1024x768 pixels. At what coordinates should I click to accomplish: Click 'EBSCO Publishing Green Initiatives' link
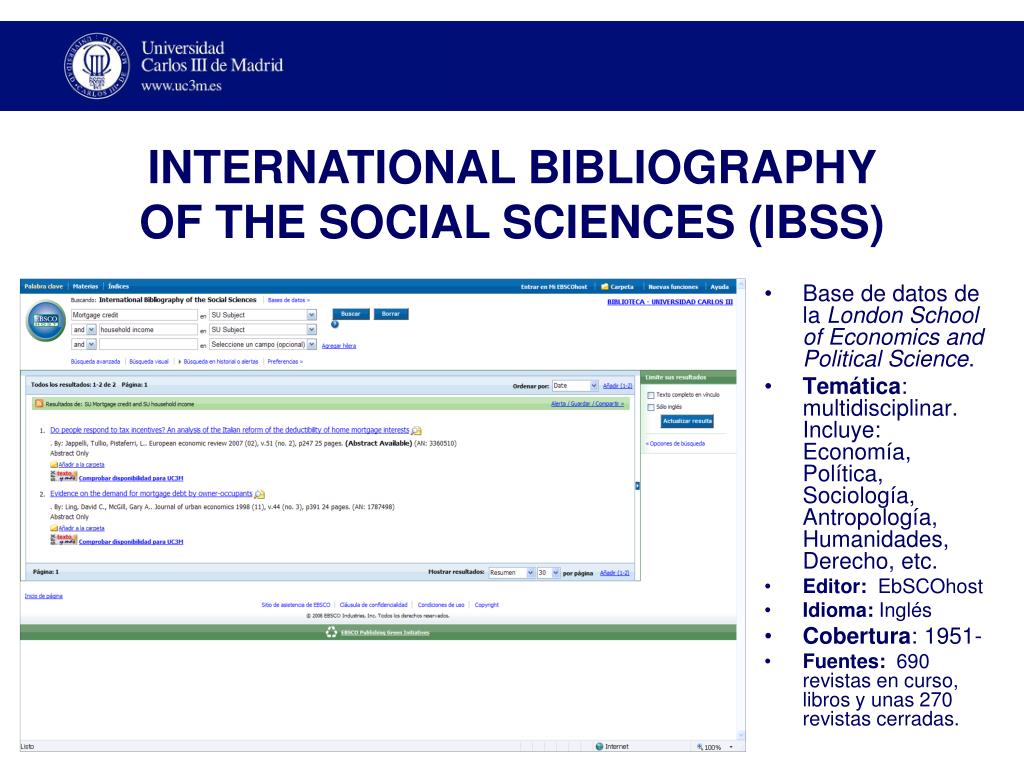[x=385, y=633]
